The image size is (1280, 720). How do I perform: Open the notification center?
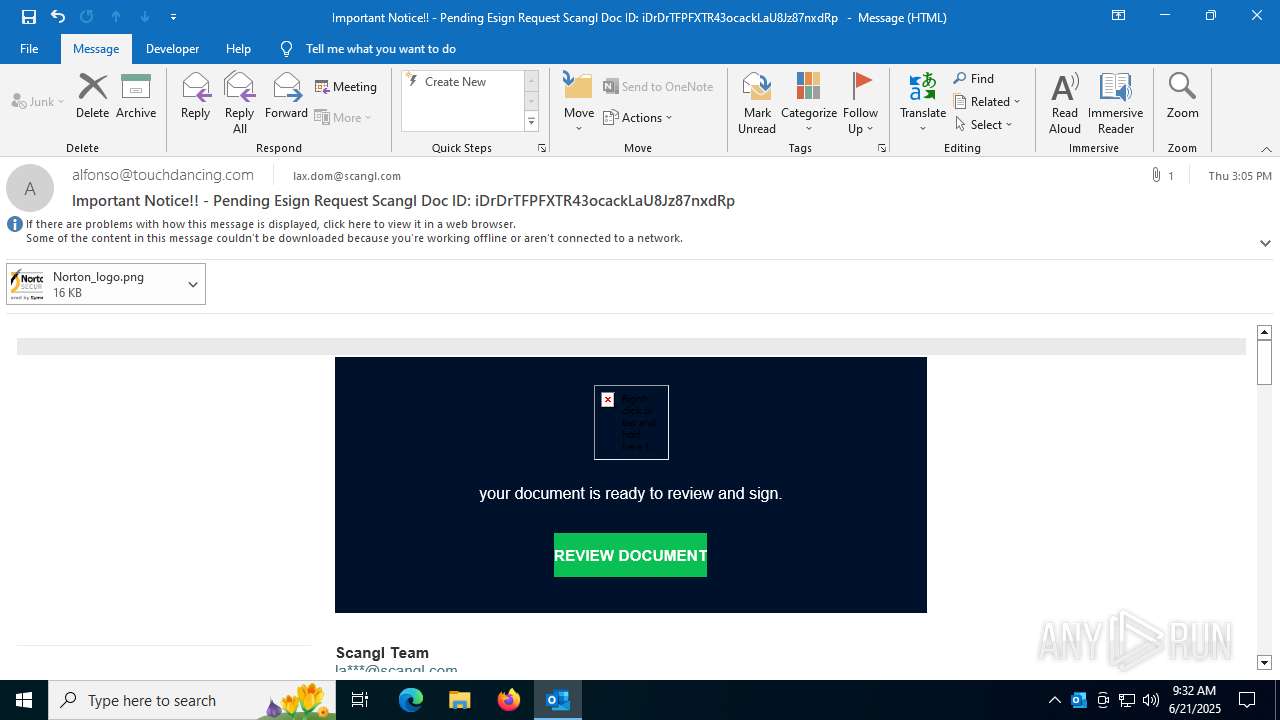tap(1247, 700)
